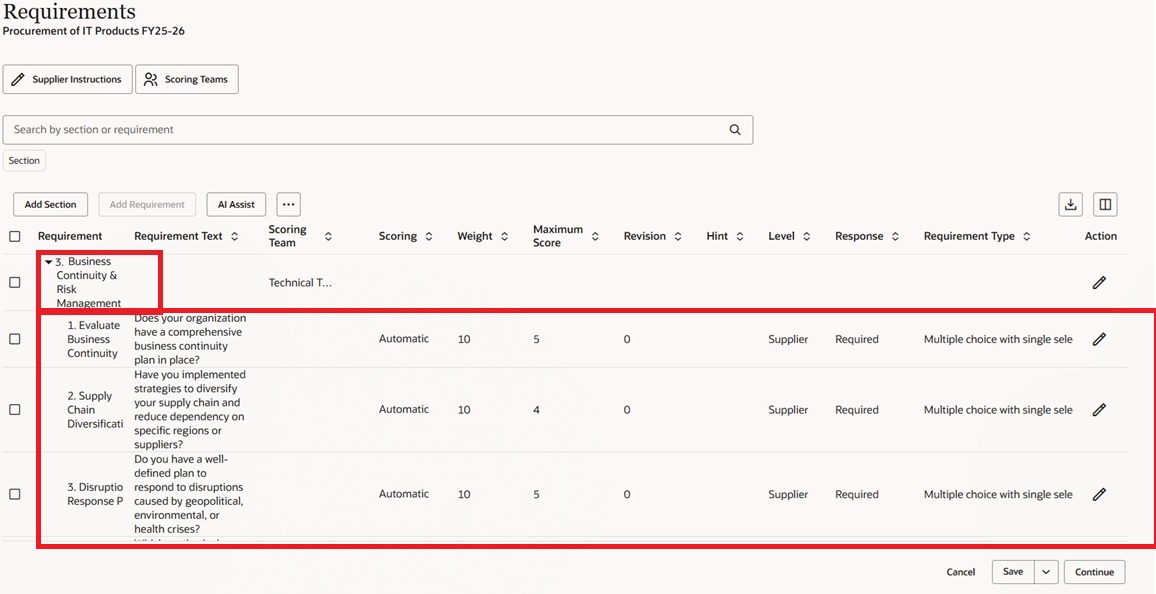Click the AI Assist button
This screenshot has width=1156, height=594.
pos(236,204)
